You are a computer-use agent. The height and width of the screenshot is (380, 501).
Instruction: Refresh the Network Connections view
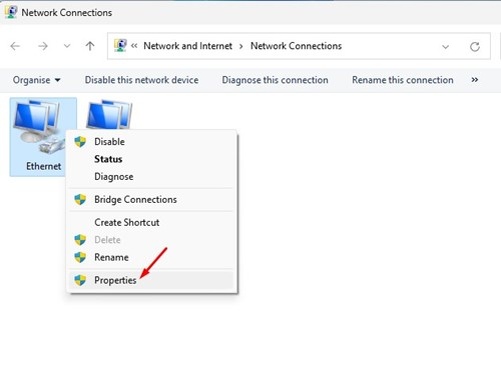tap(475, 47)
